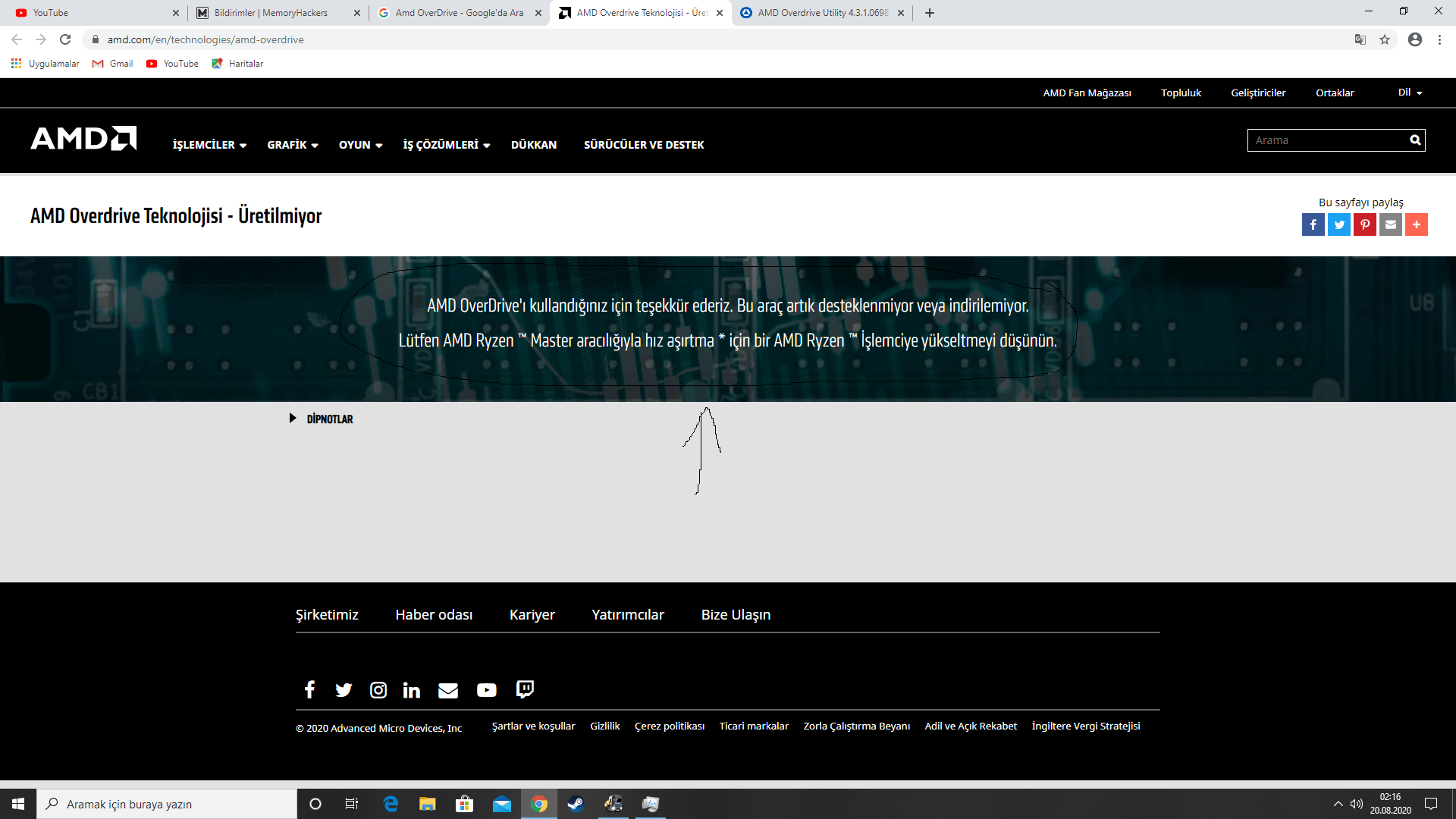This screenshot has height=819, width=1456.
Task: Click the search magnifier icon
Action: pos(1415,140)
